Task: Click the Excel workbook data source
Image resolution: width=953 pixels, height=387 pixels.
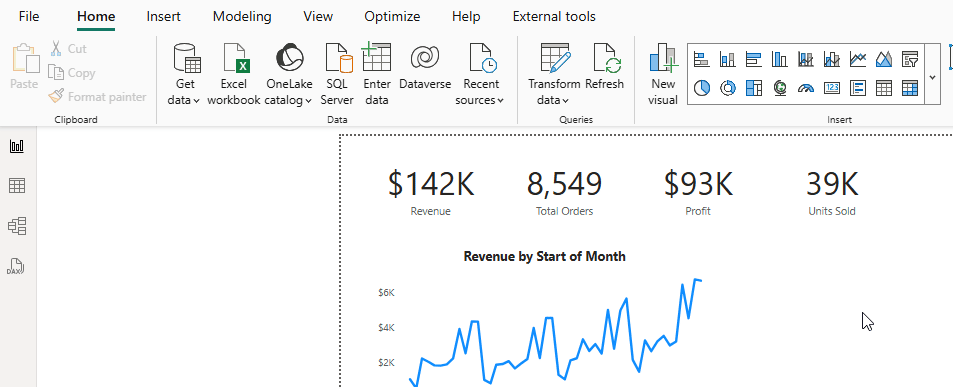Action: (234, 74)
